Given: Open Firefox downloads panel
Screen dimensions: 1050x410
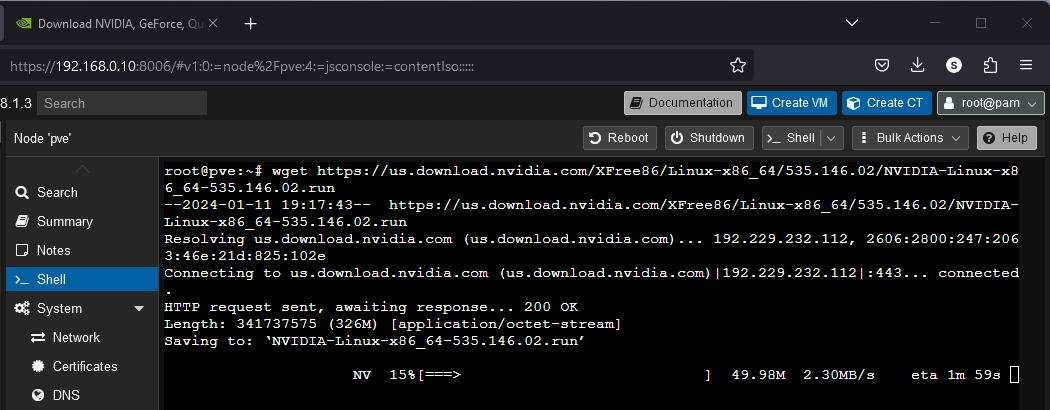Looking at the screenshot, I should coord(917,65).
